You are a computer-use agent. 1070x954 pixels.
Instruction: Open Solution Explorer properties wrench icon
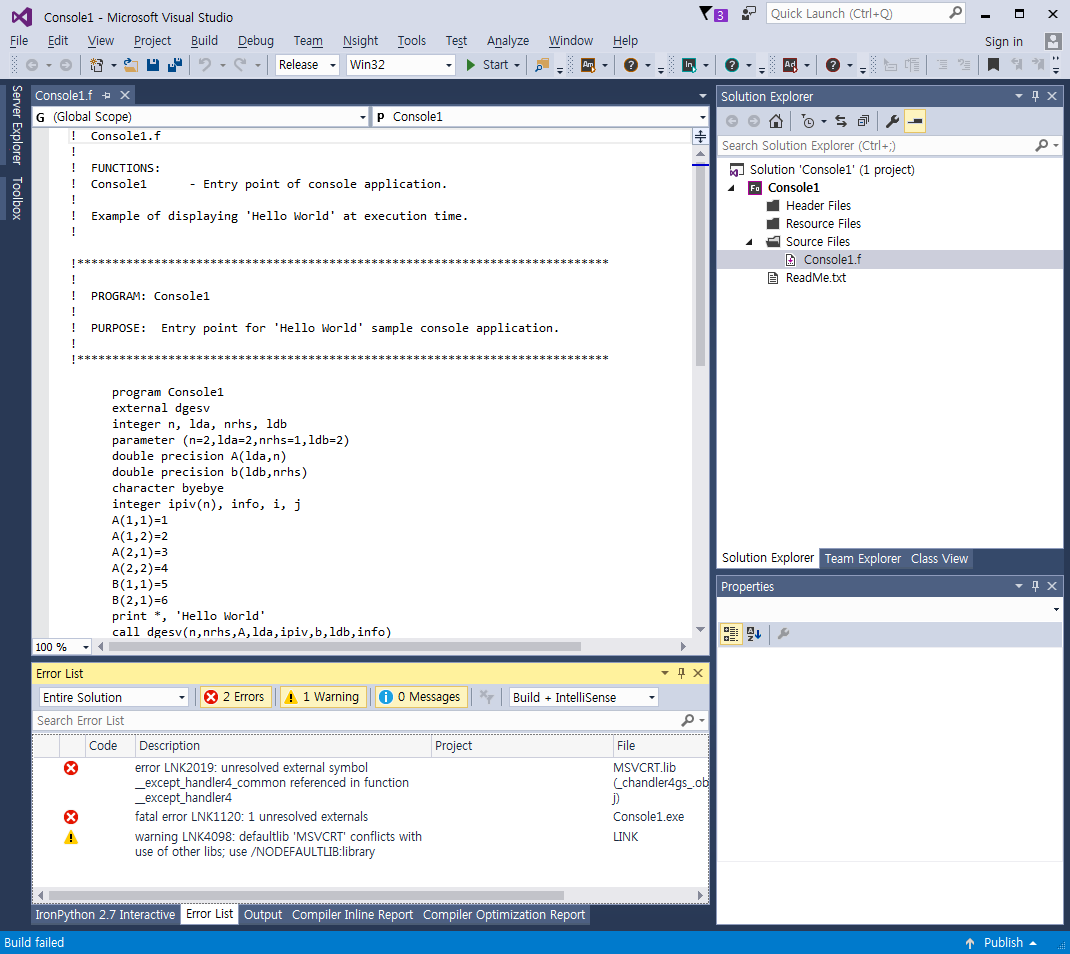(x=893, y=121)
